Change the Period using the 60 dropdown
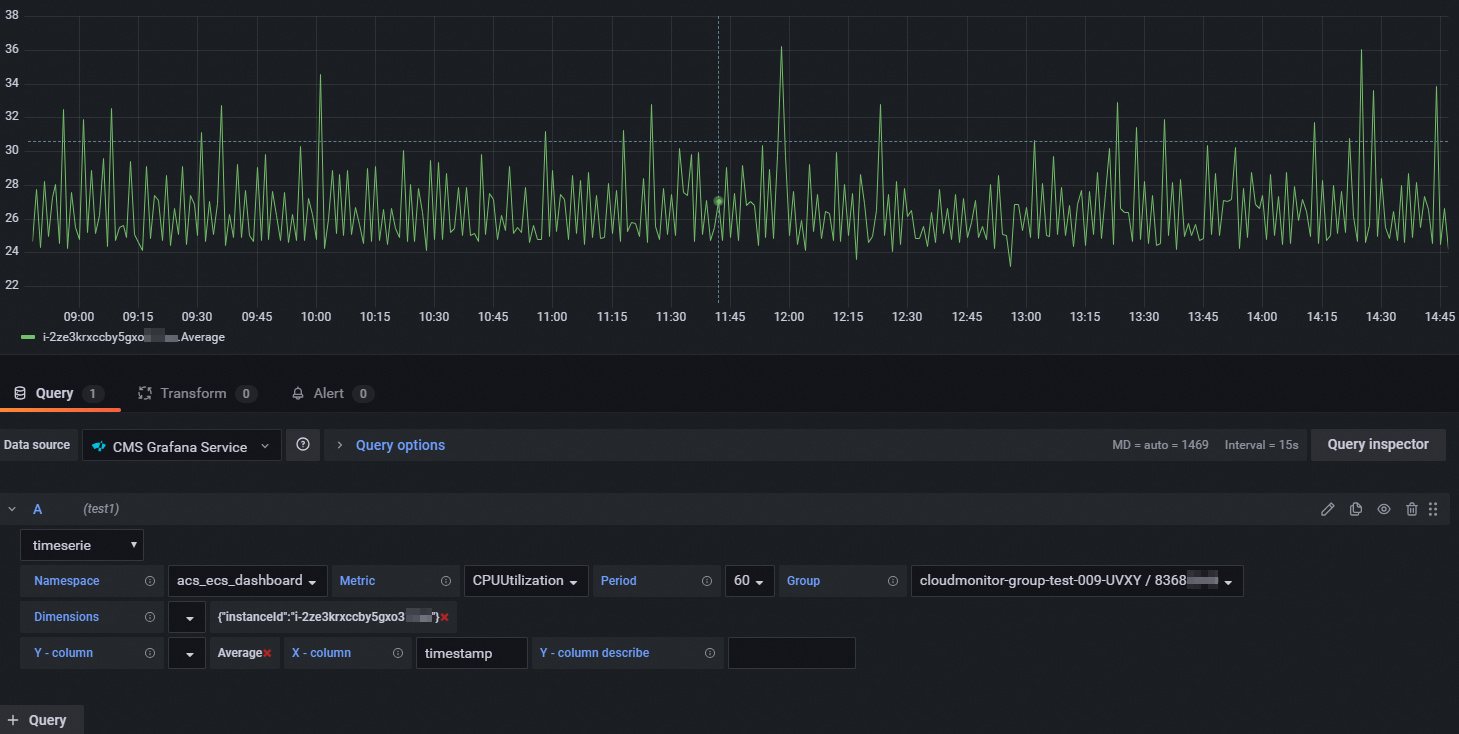1459x734 pixels. click(x=750, y=580)
